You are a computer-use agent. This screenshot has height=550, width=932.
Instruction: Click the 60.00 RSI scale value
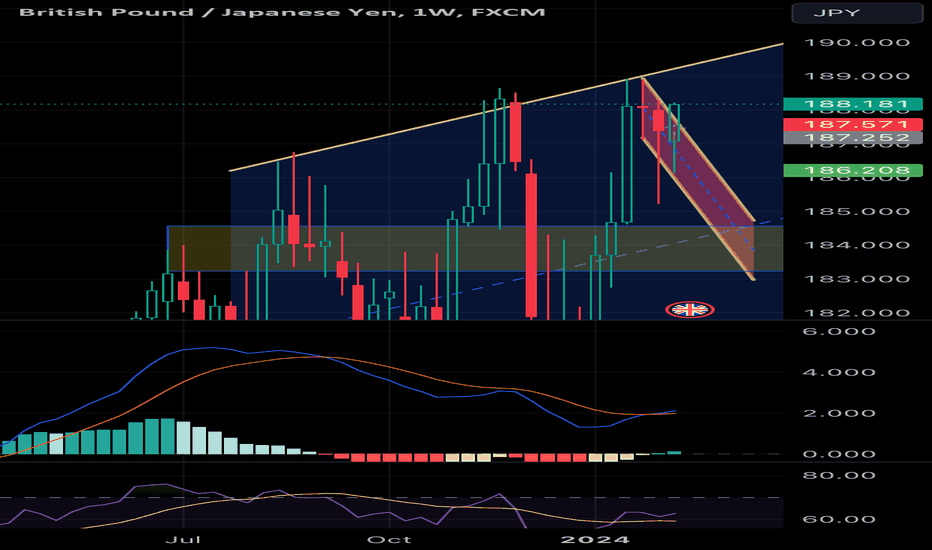pyautogui.click(x=839, y=519)
